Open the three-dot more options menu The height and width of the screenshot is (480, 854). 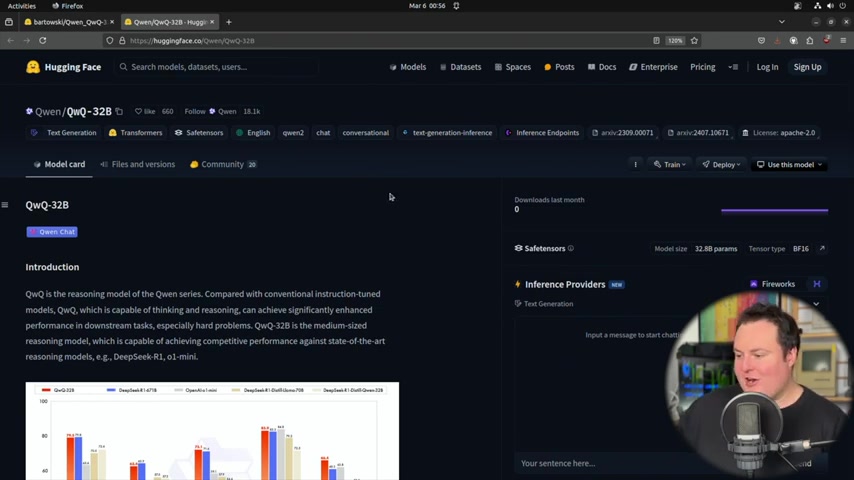pos(635,165)
